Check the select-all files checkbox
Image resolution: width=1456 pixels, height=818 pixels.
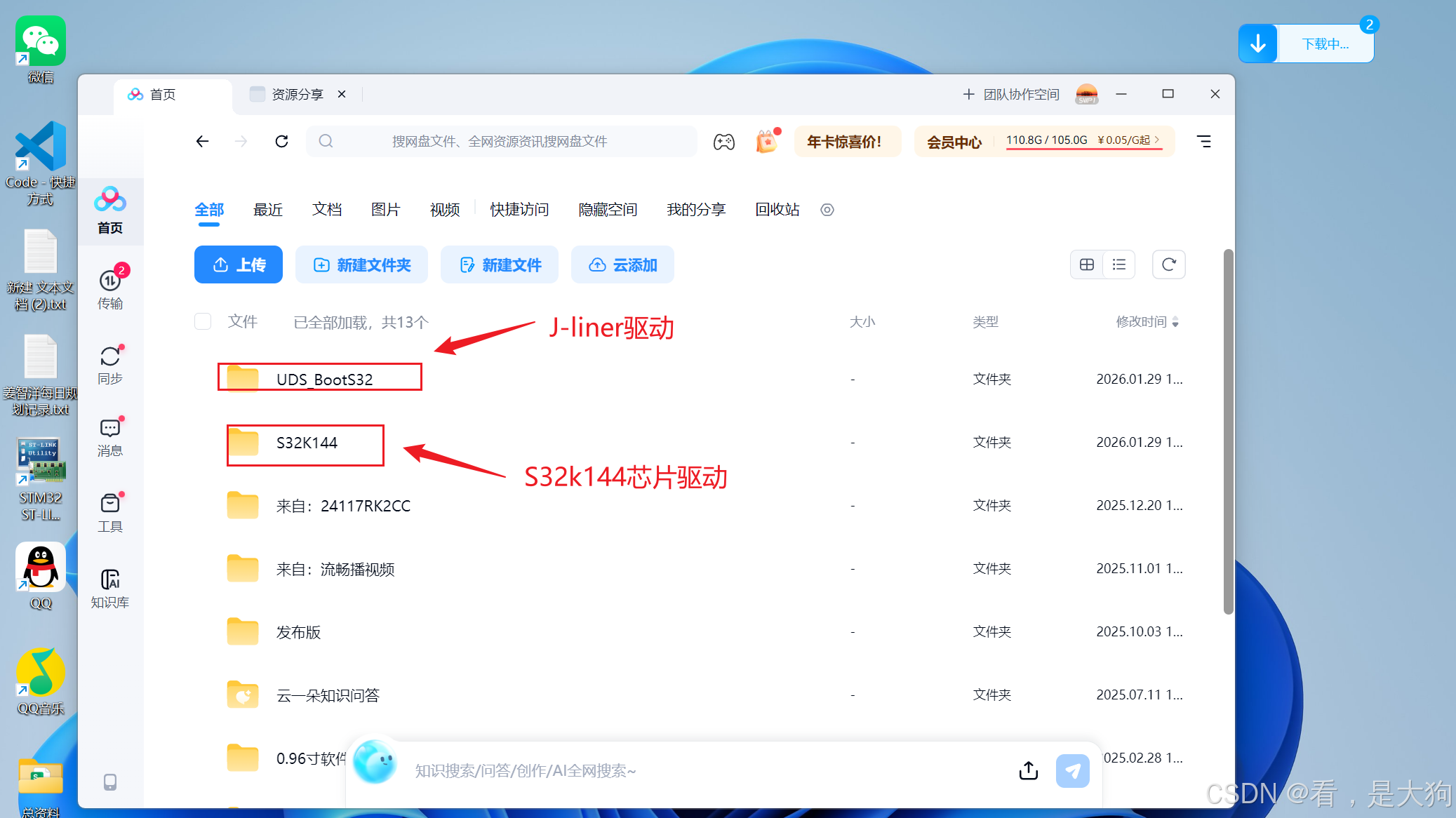coord(203,321)
